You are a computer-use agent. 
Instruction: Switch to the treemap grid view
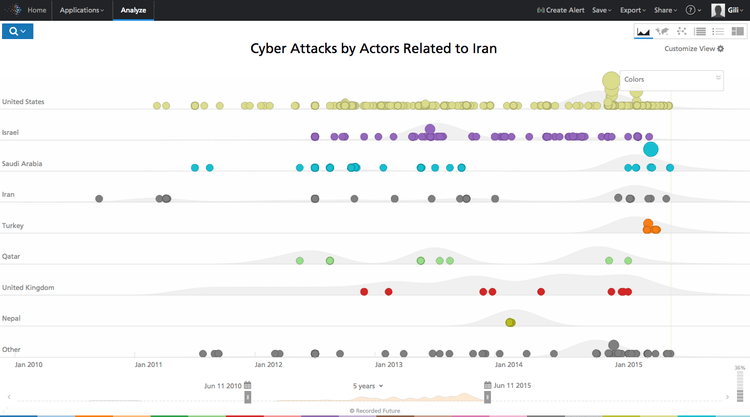(737, 32)
